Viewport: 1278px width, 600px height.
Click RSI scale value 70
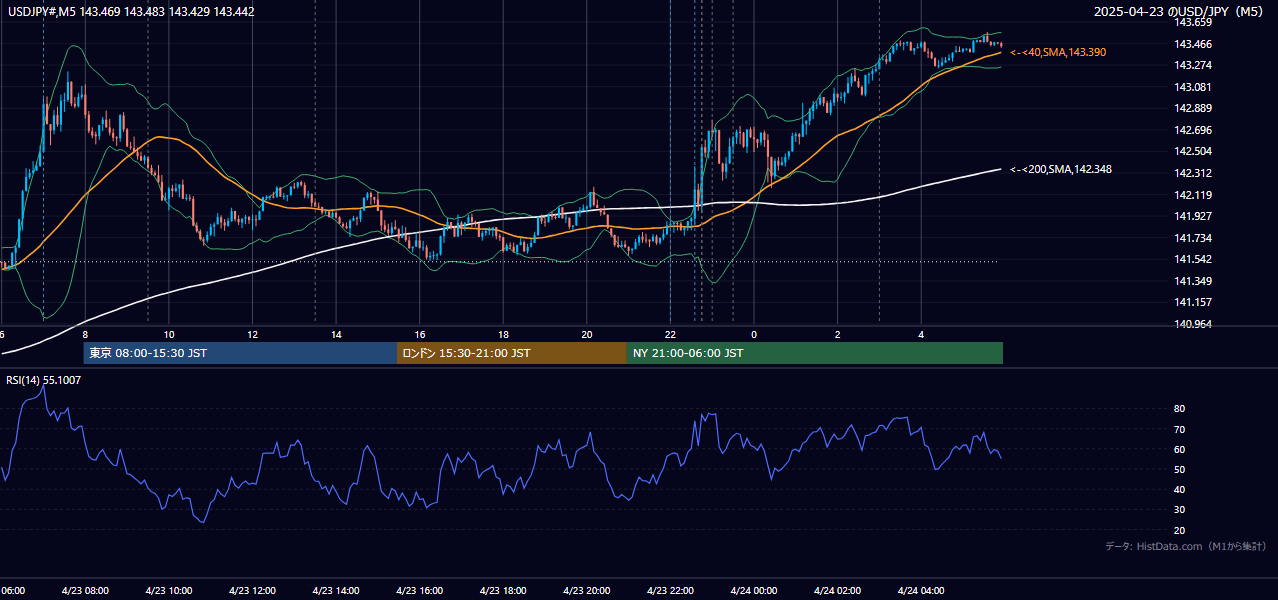(x=1180, y=429)
